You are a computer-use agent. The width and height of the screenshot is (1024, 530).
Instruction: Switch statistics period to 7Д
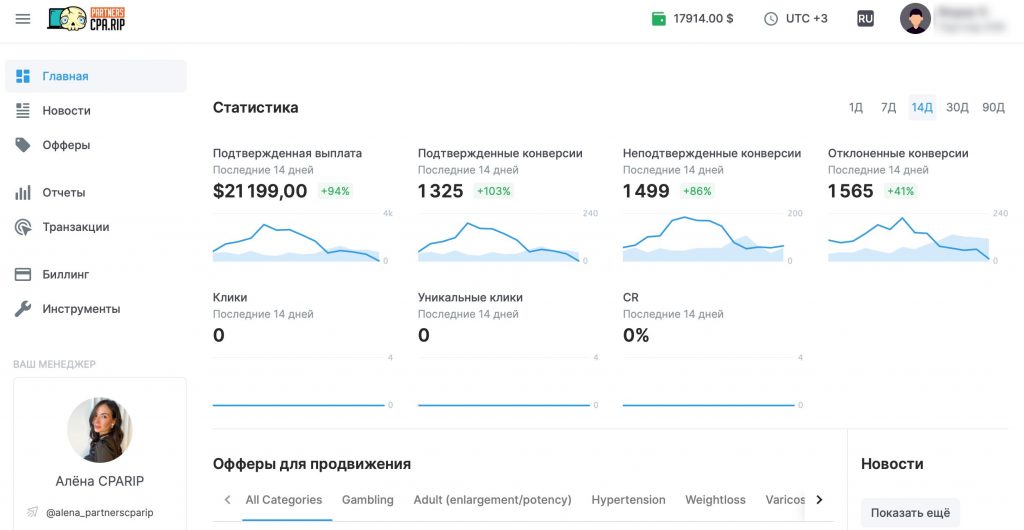pos(888,108)
